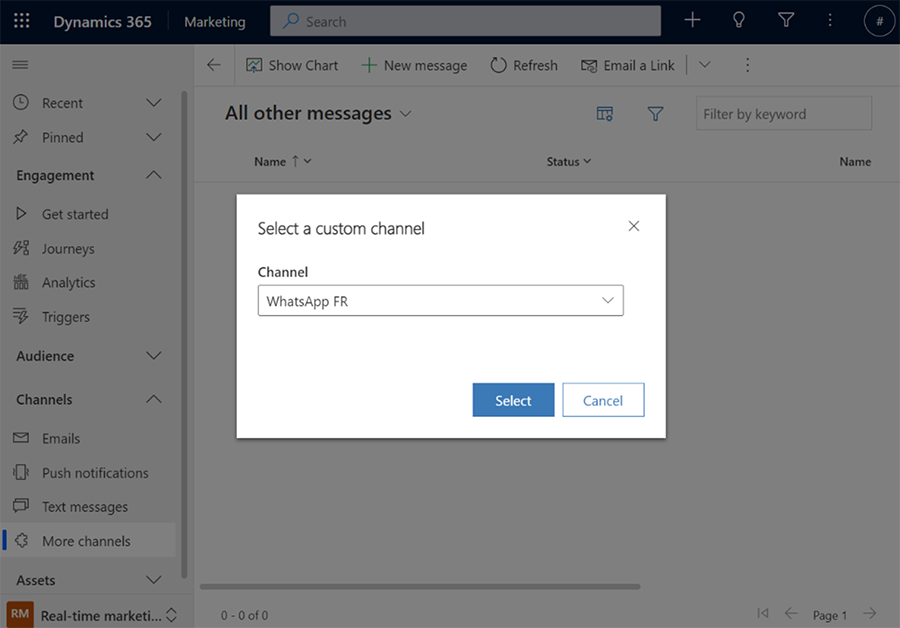
Task: Open the Status column filter menu
Action: tap(585, 161)
